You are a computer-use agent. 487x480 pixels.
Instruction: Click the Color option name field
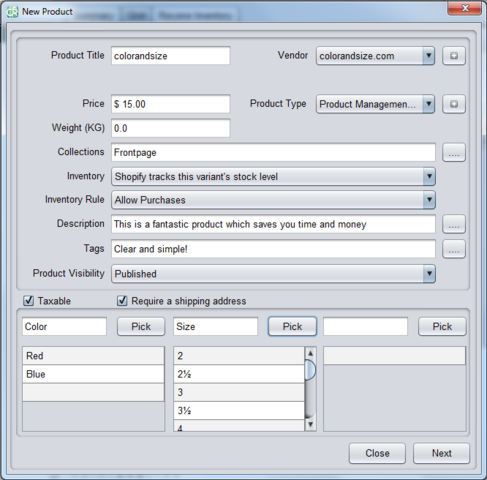click(x=64, y=326)
